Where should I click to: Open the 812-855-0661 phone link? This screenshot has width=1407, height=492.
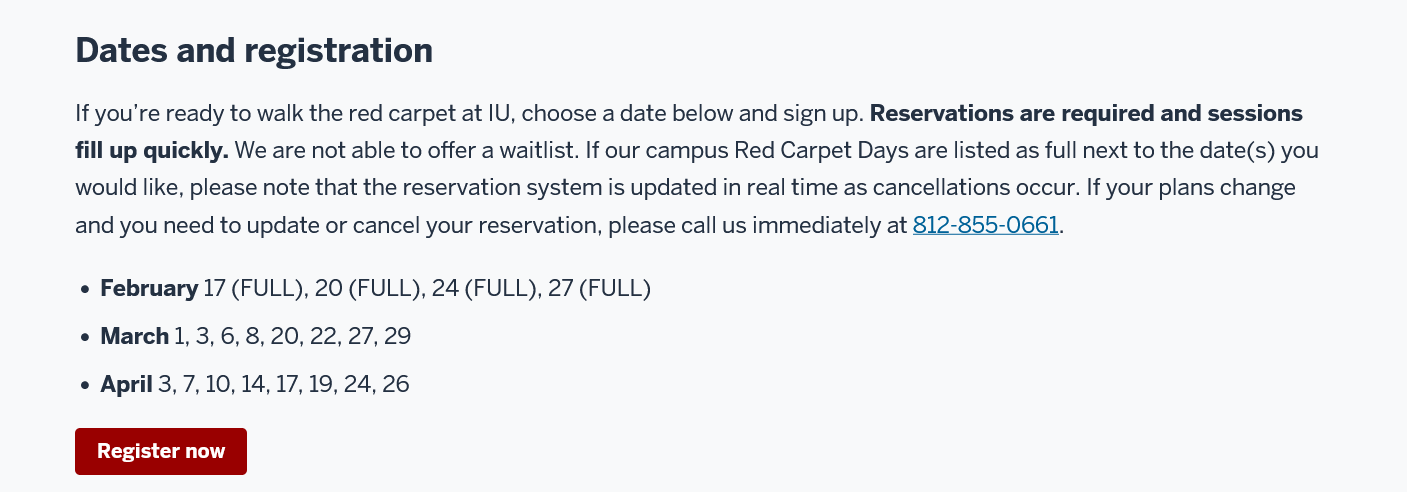point(985,225)
